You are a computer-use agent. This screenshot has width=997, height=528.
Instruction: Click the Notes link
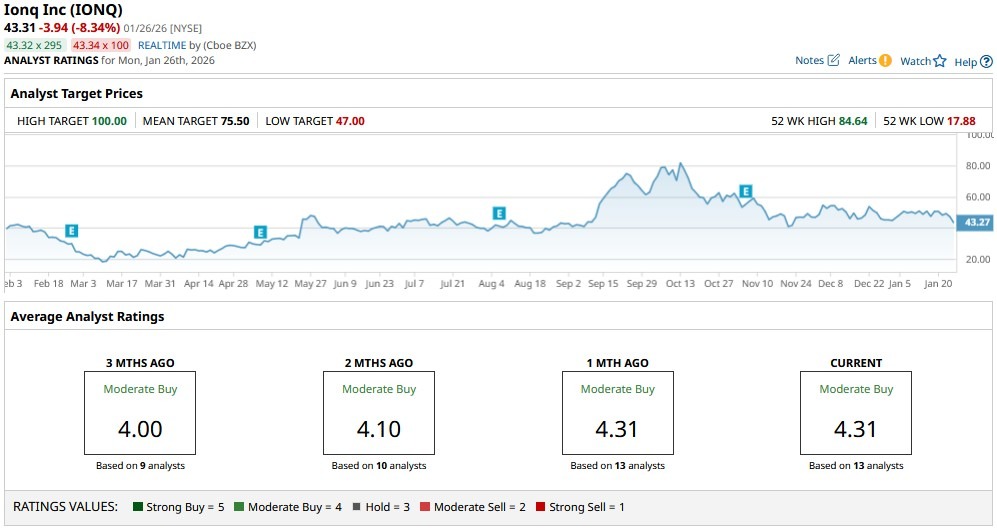809,60
